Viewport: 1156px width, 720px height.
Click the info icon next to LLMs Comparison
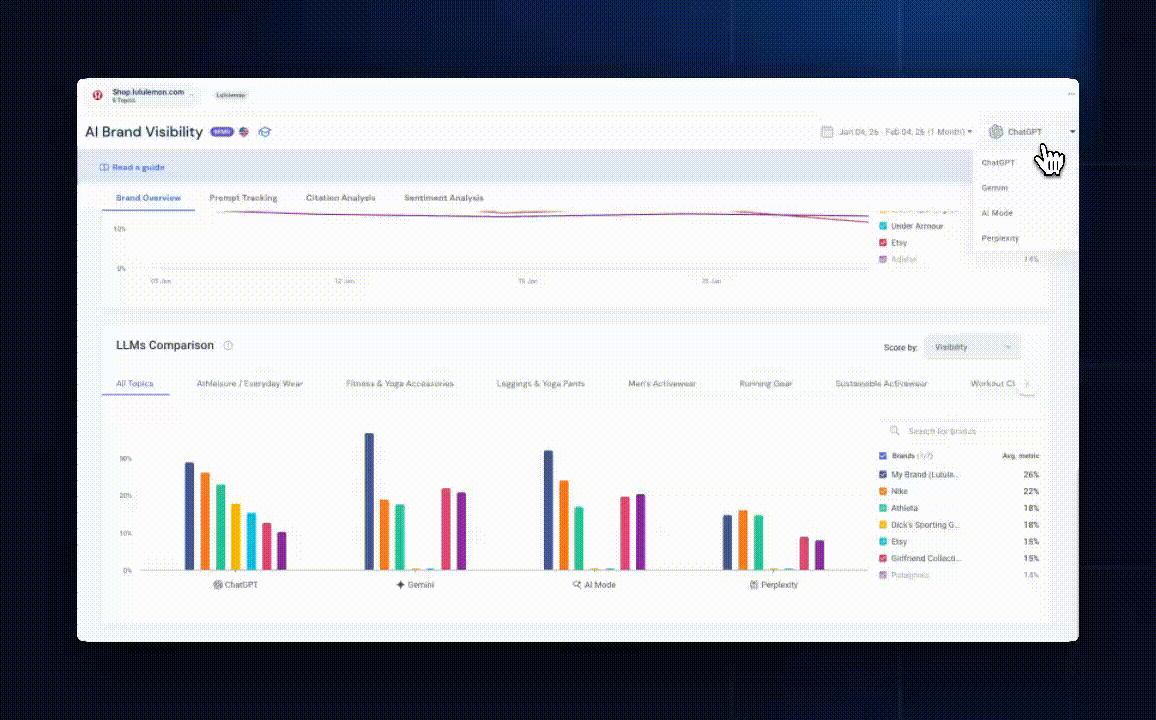point(228,346)
